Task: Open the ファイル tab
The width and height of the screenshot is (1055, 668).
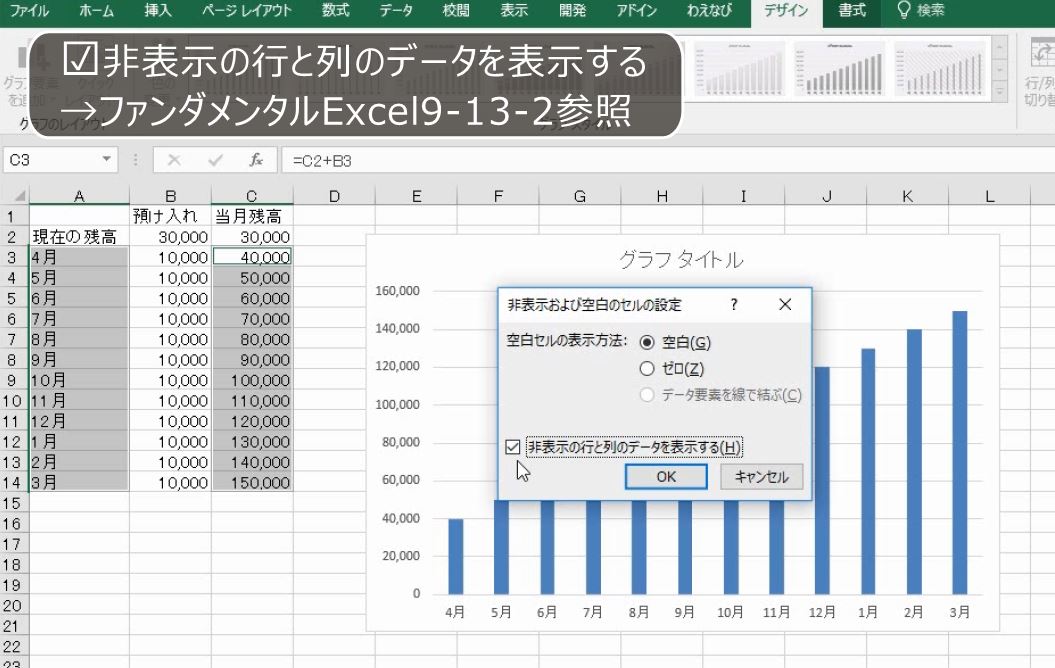Action: click(30, 11)
